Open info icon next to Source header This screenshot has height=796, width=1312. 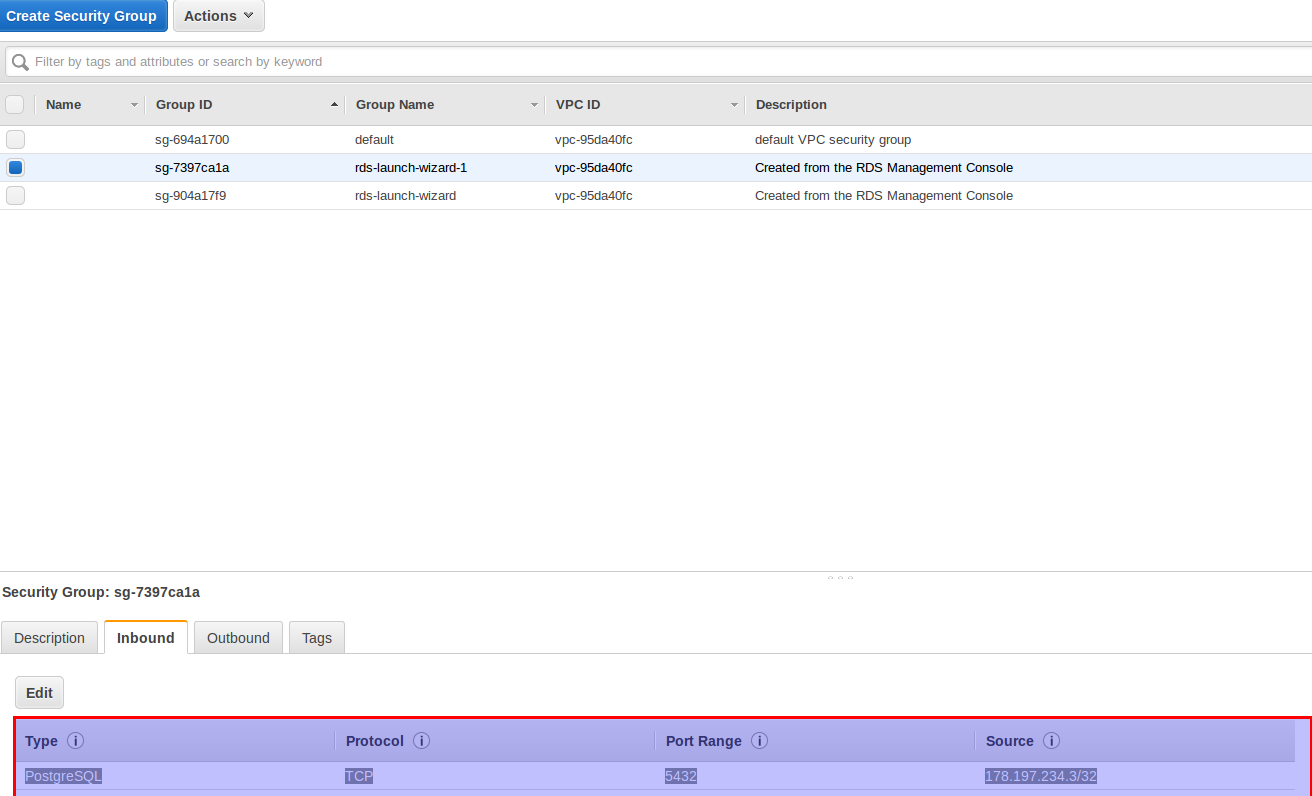tap(1051, 741)
